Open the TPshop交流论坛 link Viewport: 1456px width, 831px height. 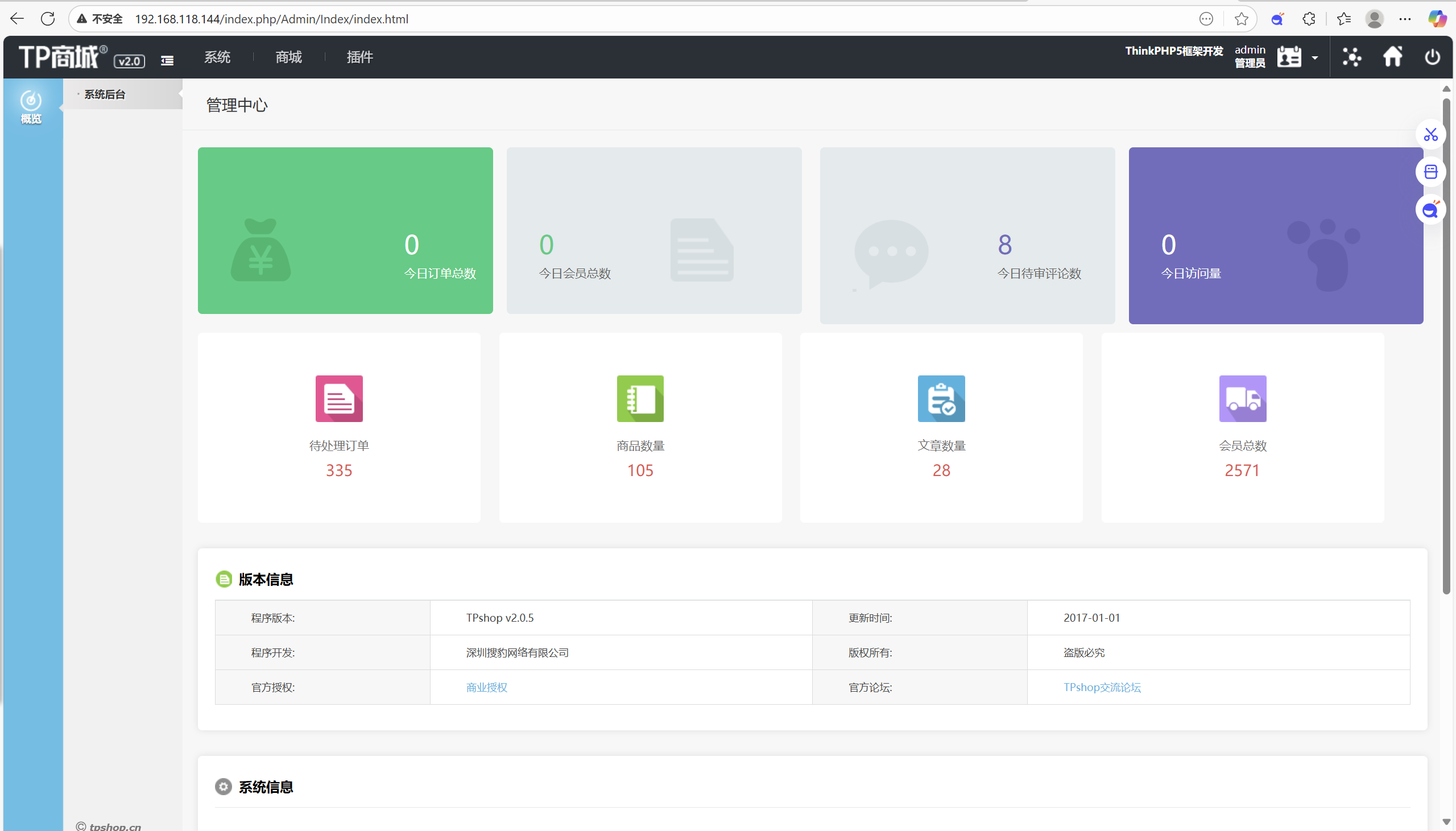(x=1102, y=687)
